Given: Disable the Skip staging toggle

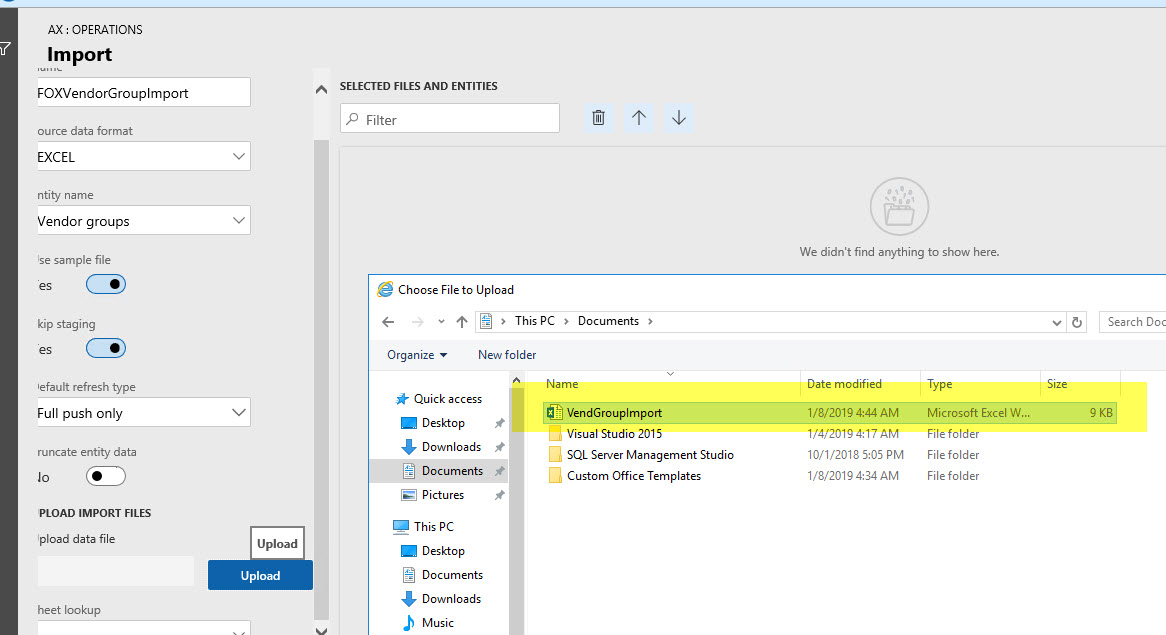Looking at the screenshot, I should [105, 347].
